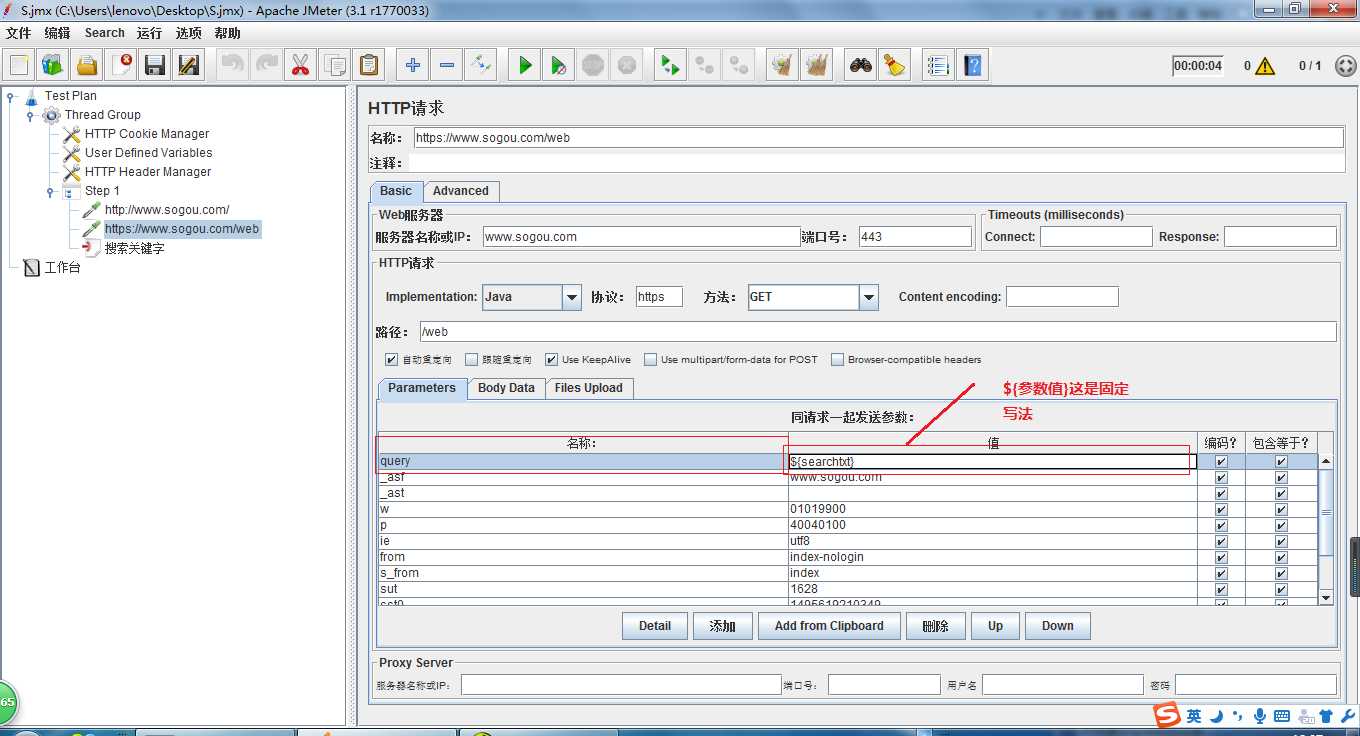Enable Use multipart/form-data for POST
This screenshot has height=736, width=1360.
(x=651, y=360)
